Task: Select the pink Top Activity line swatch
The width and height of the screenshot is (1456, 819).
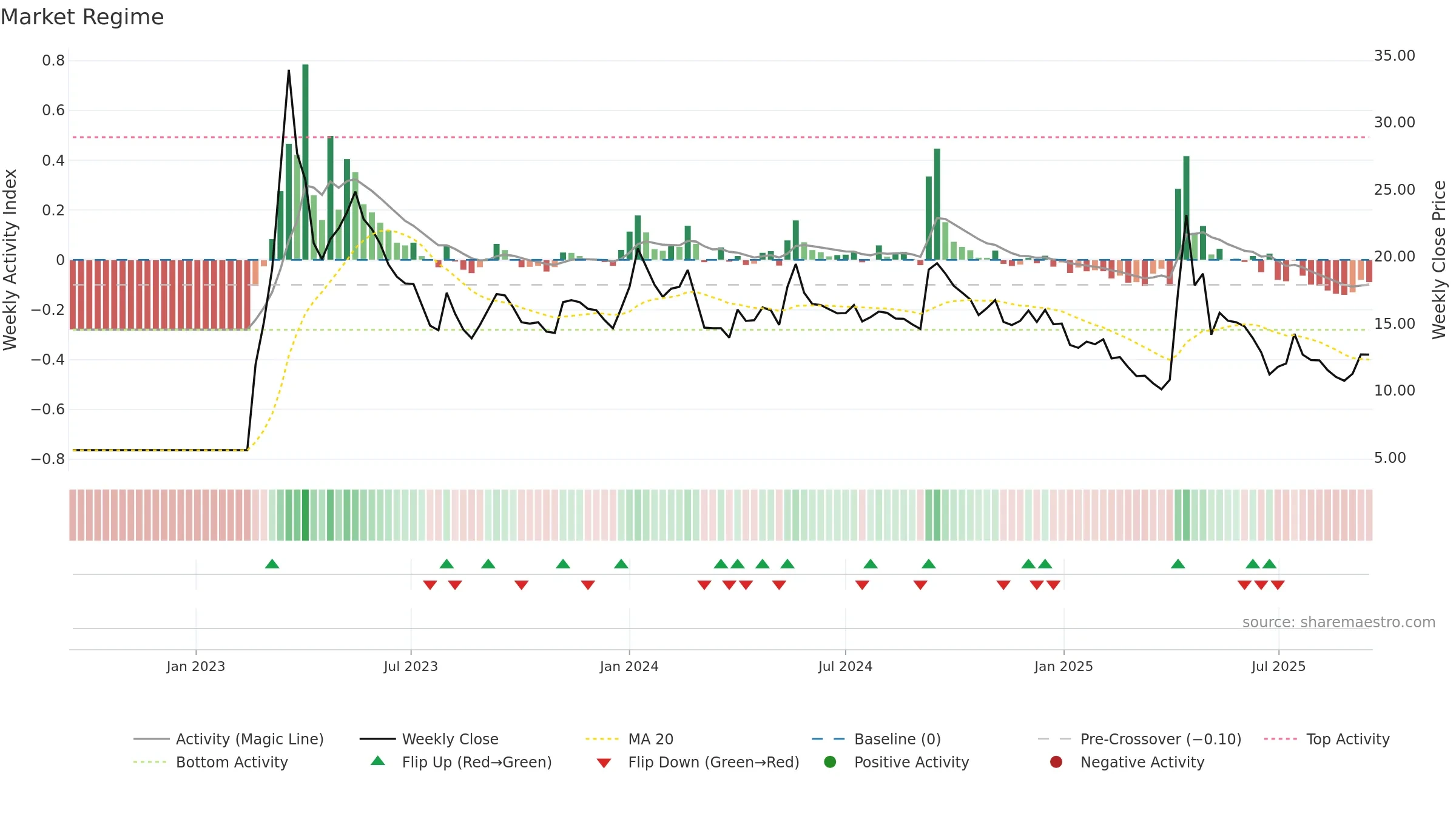Action: (1281, 739)
